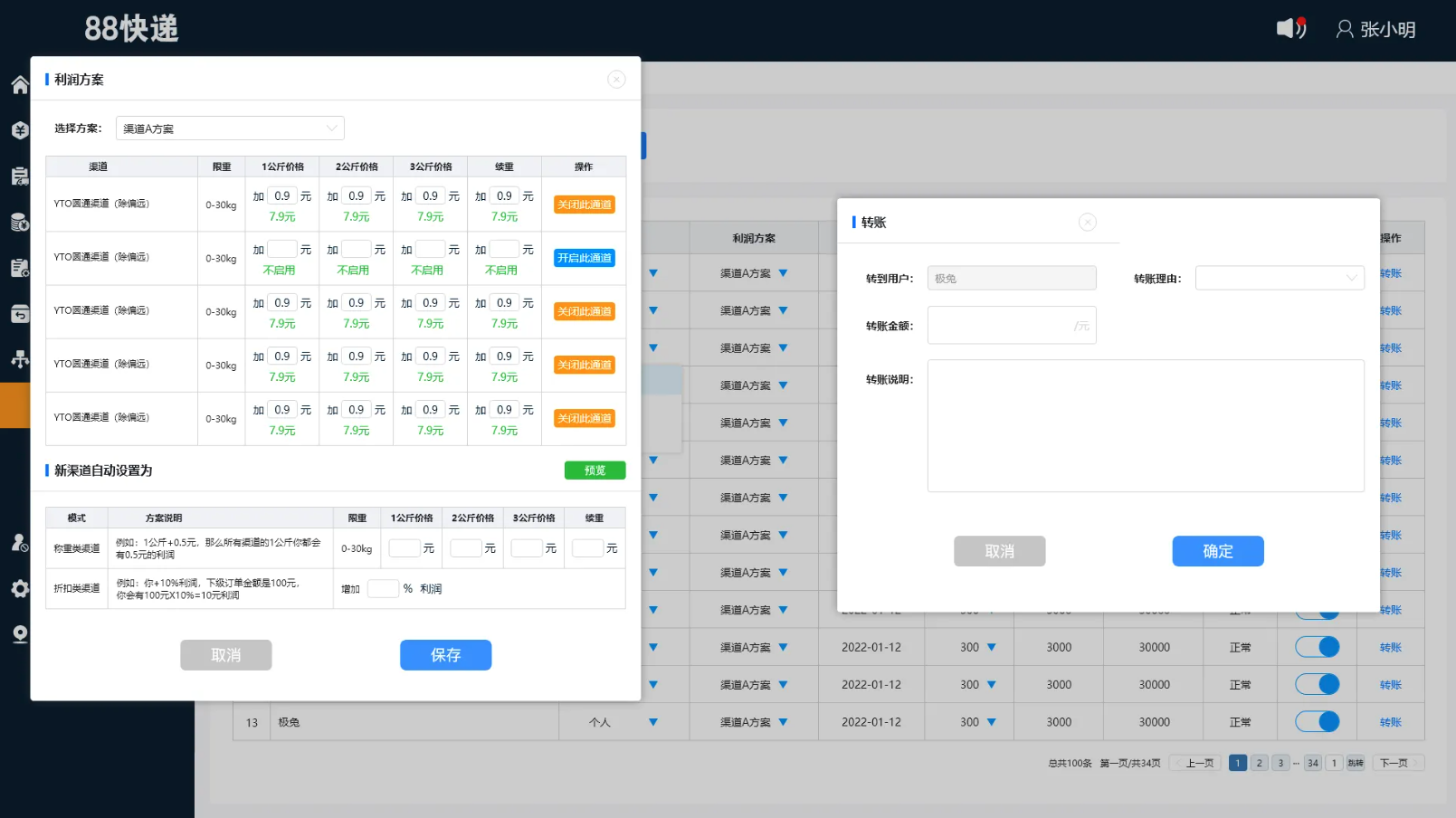This screenshot has height=818, width=1456.
Task: Go to the previous page with 上一页
Action: (x=1195, y=763)
